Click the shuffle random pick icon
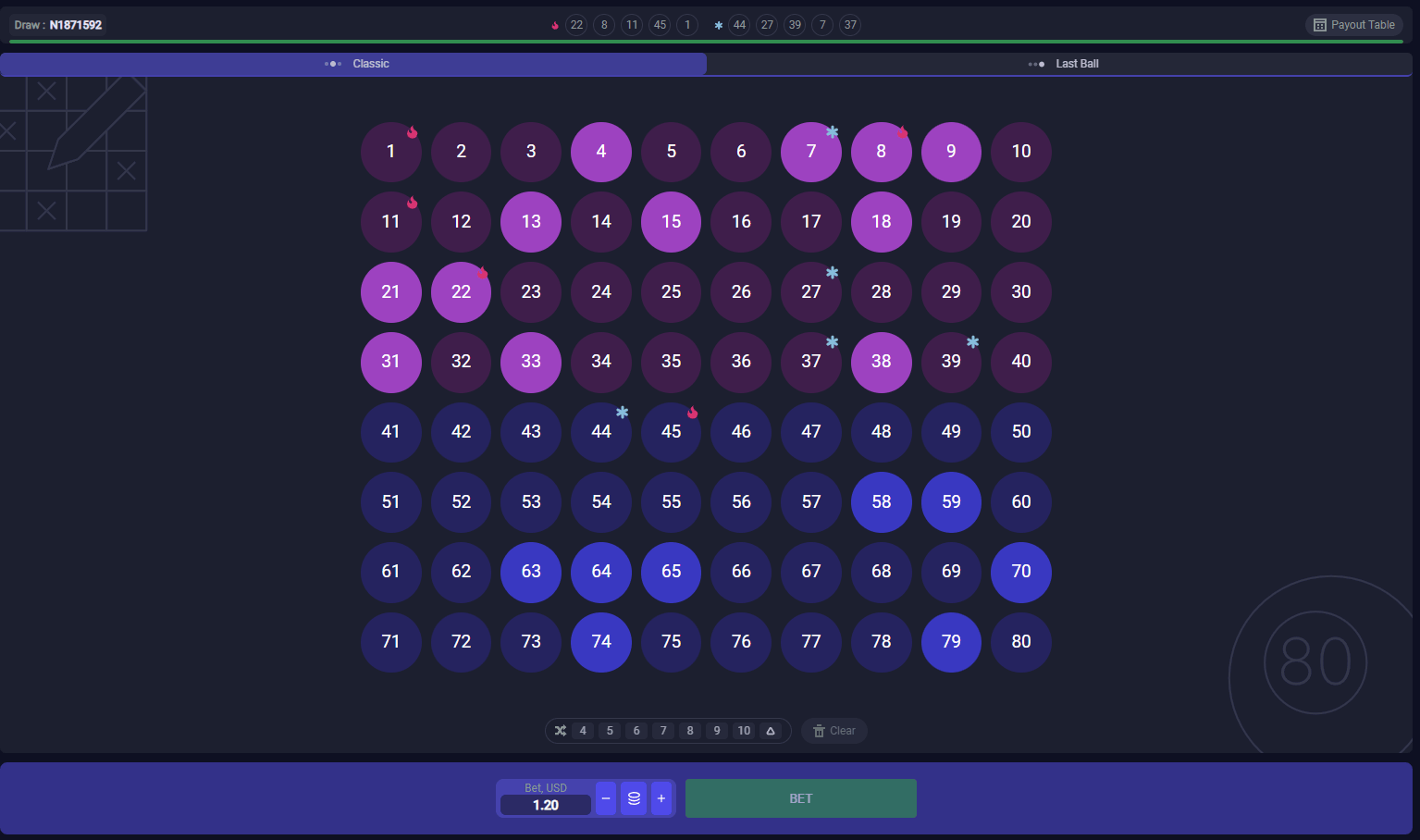The height and width of the screenshot is (840, 1420). (561, 731)
